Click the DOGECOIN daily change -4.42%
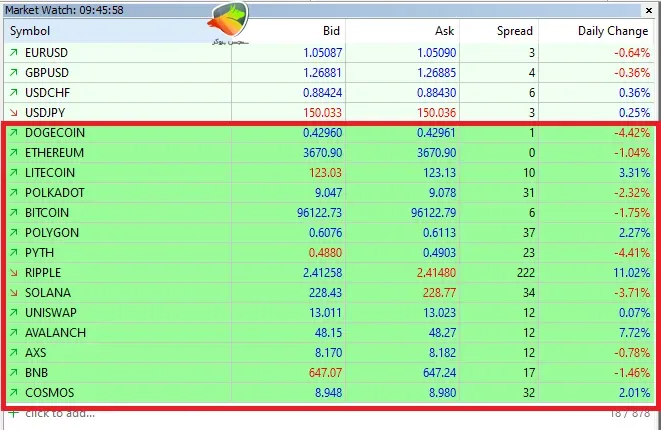The width and height of the screenshot is (661, 430). (x=632, y=133)
